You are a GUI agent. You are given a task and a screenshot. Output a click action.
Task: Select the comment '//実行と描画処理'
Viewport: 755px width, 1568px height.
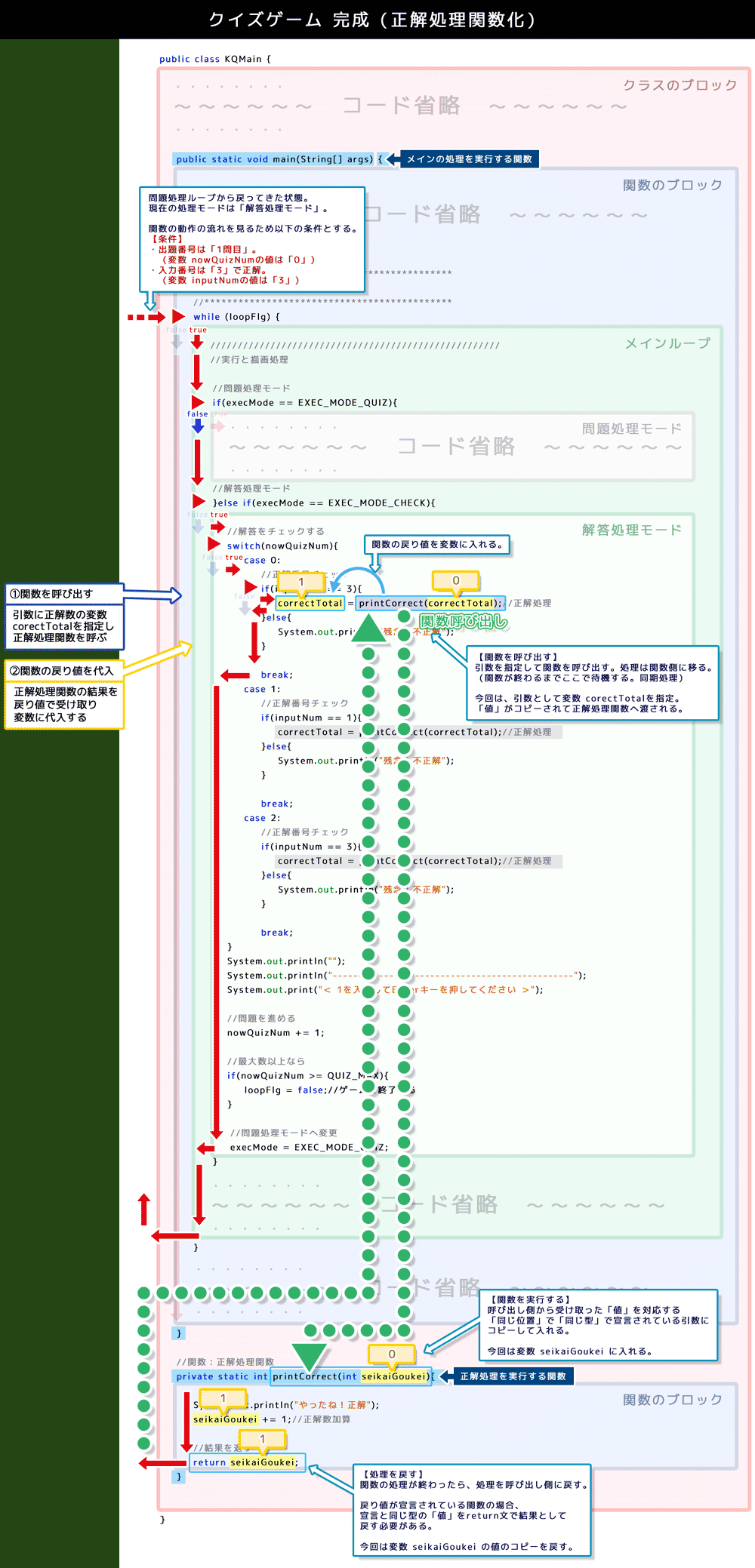tap(249, 360)
